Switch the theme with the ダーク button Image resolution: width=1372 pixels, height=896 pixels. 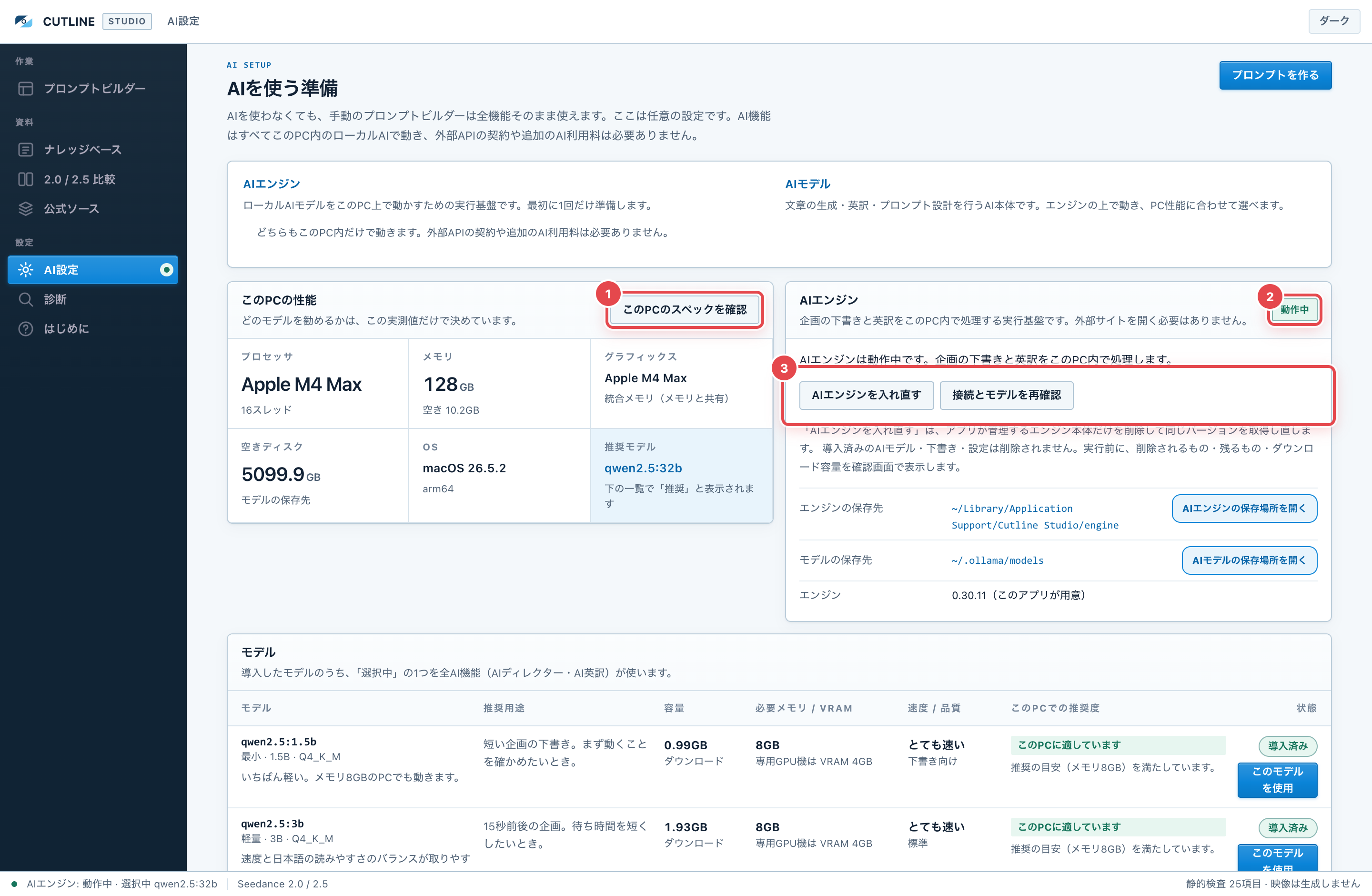coord(1334,21)
